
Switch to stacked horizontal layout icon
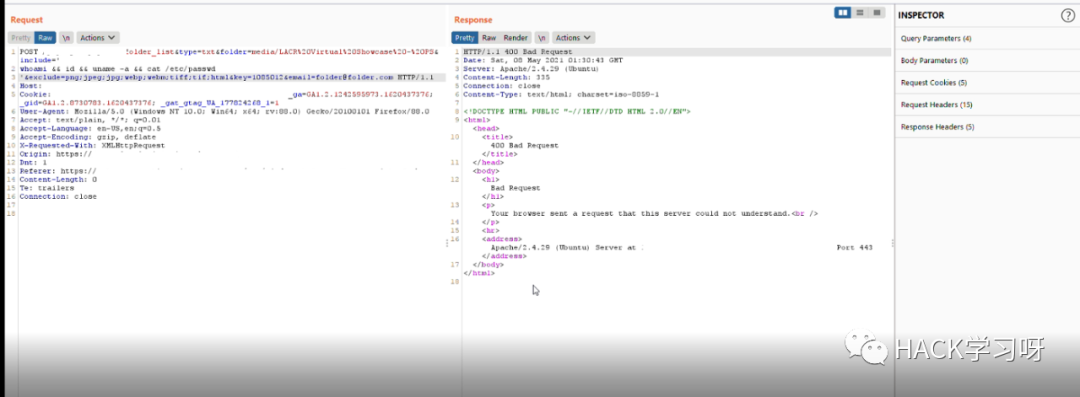tap(860, 12)
